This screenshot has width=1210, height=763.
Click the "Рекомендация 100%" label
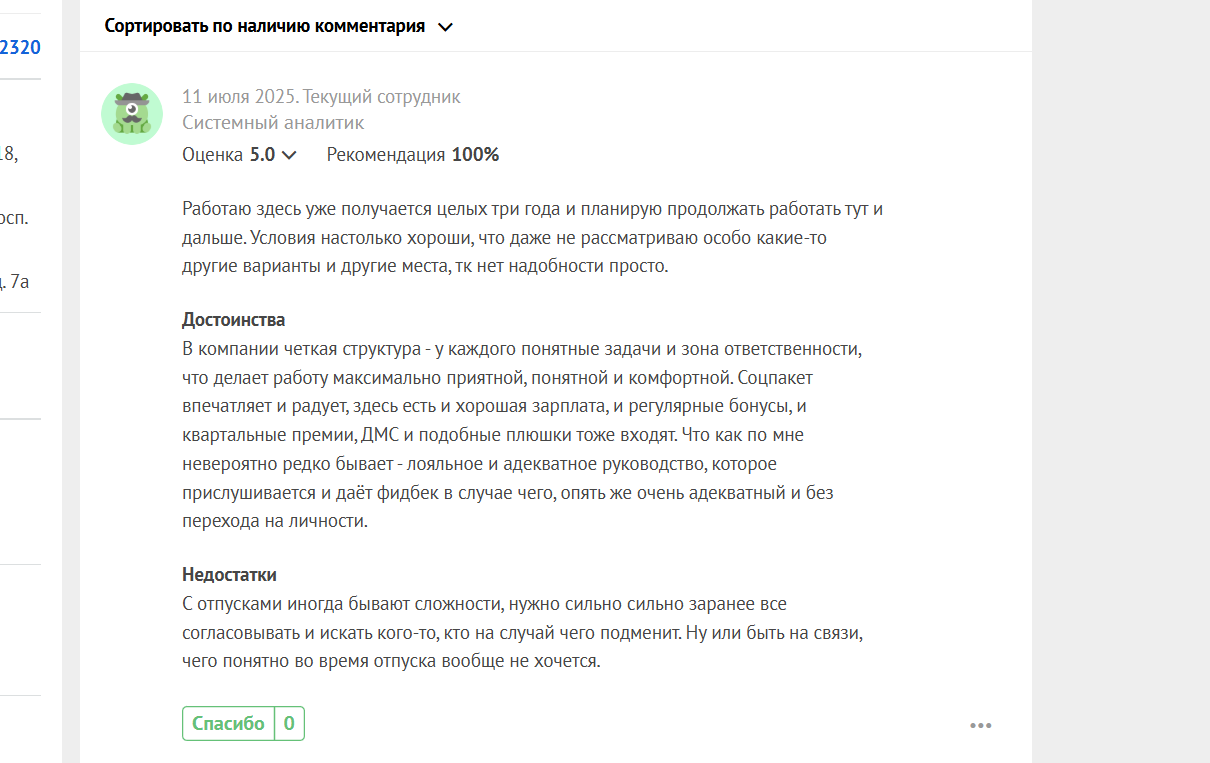pyautogui.click(x=413, y=155)
